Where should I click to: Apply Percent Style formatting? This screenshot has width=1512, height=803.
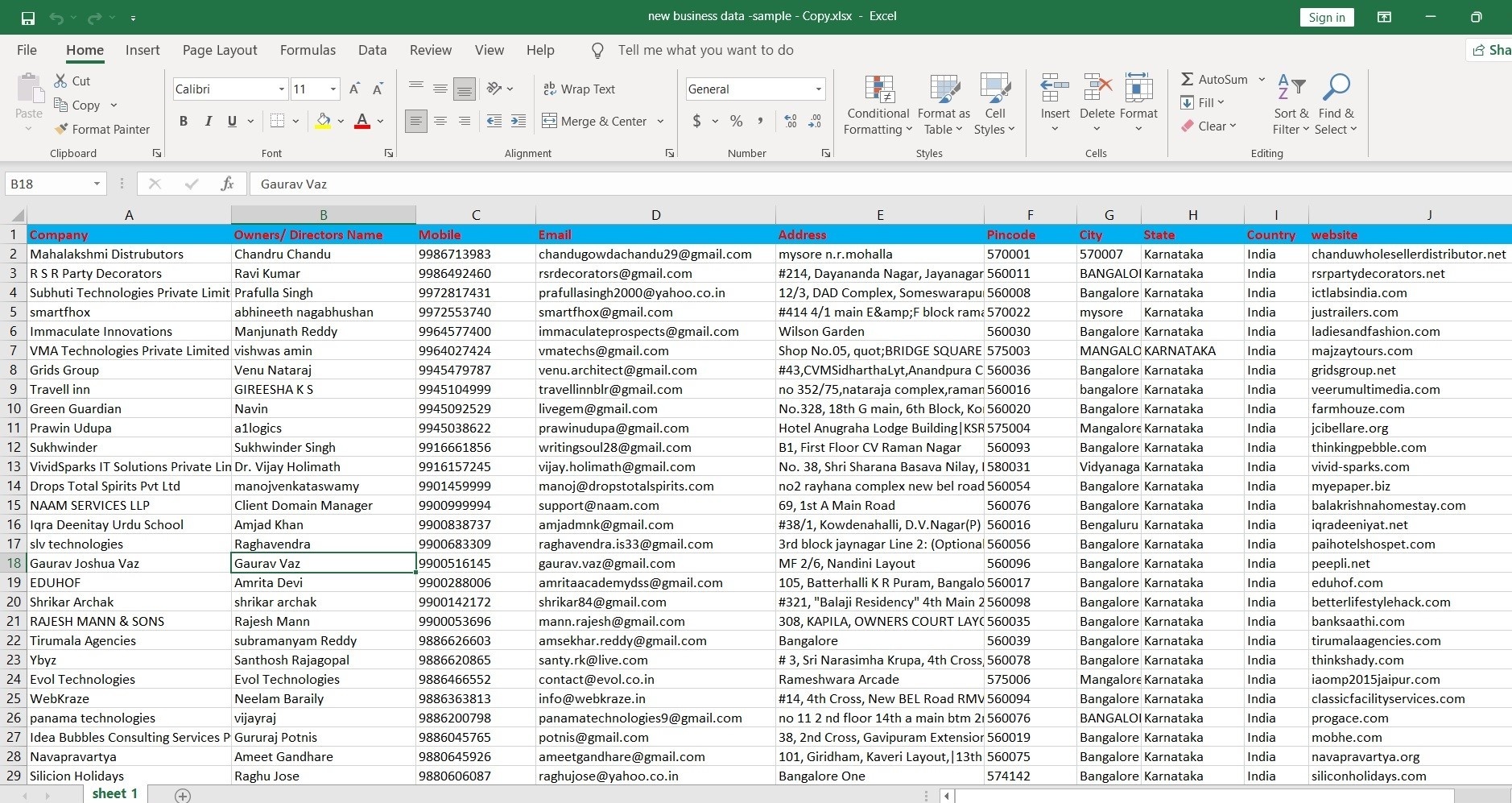tap(736, 121)
